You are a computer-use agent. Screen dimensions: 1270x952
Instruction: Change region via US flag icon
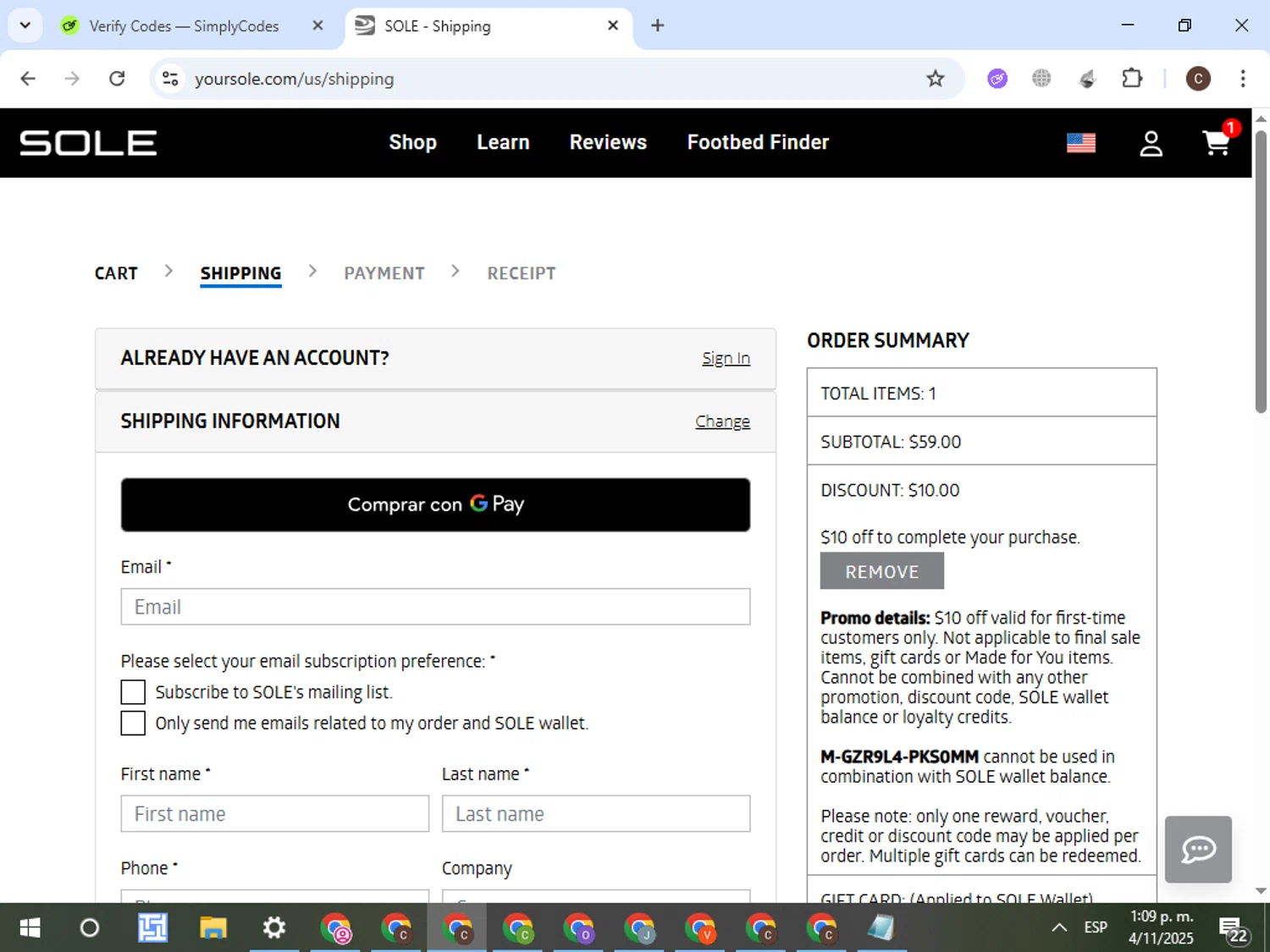pyautogui.click(x=1081, y=143)
